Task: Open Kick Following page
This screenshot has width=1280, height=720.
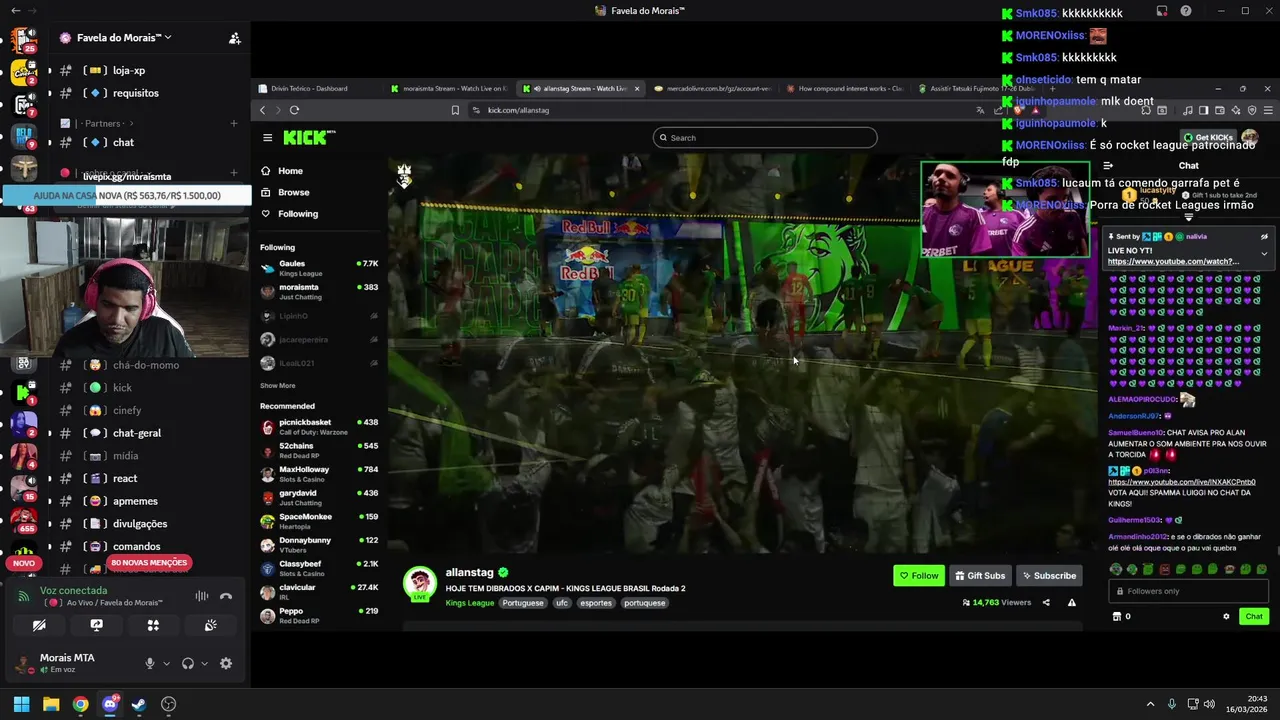Action: [x=298, y=214]
